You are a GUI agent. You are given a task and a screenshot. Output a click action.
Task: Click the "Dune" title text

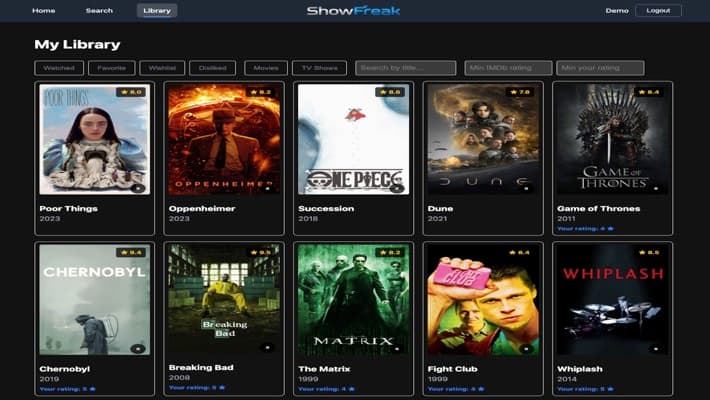pyautogui.click(x=440, y=208)
